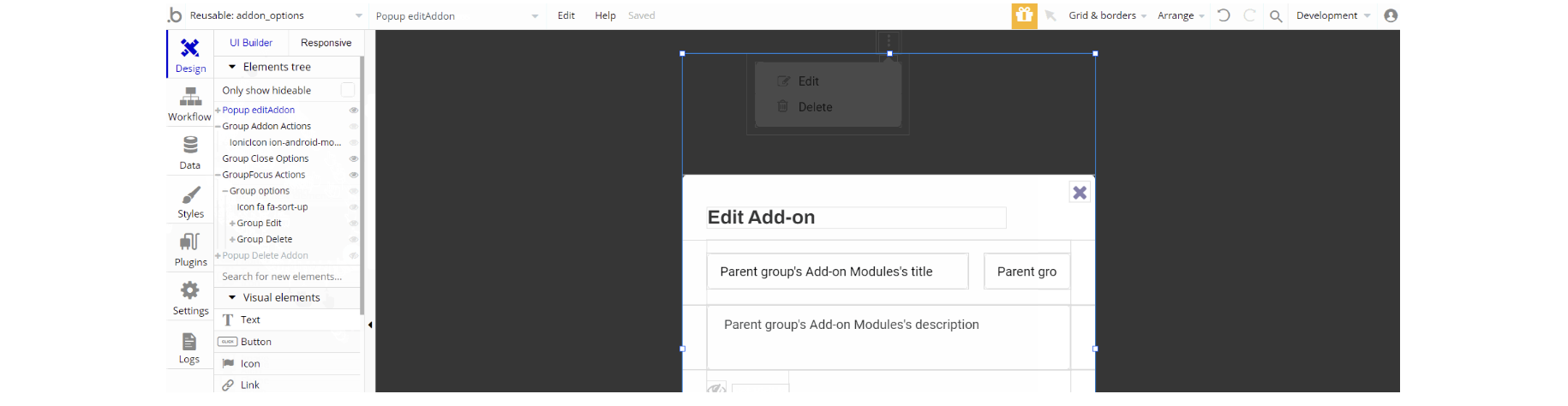Open the Settings gear section
The image size is (1568, 406).
pyautogui.click(x=190, y=297)
